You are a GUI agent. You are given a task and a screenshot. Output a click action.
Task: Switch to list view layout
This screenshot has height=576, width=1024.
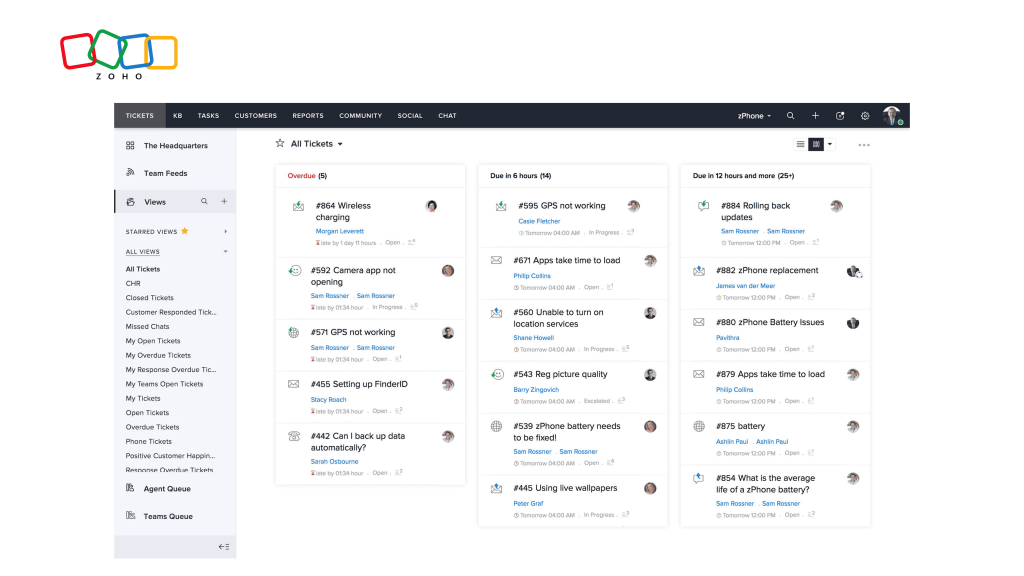(x=798, y=143)
